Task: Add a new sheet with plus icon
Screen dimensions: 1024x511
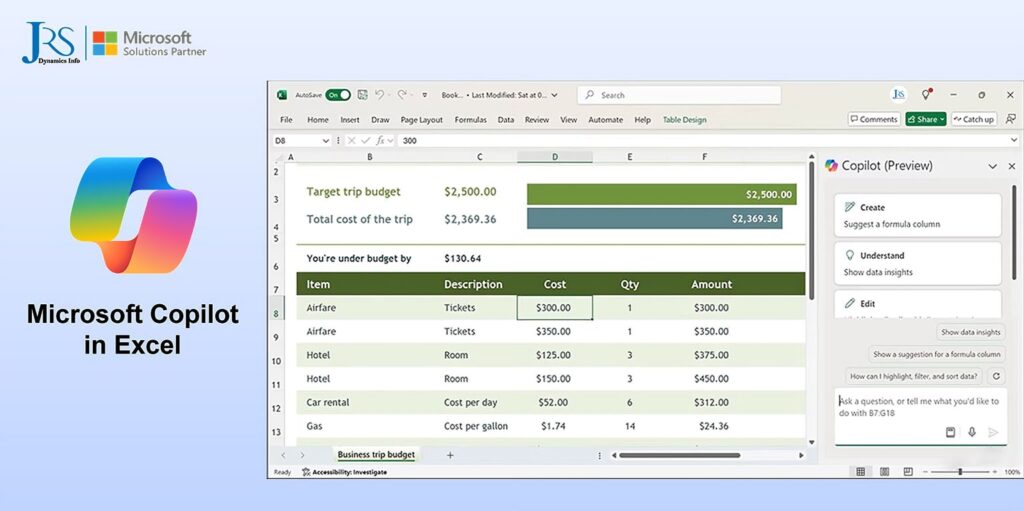Action: coord(450,455)
